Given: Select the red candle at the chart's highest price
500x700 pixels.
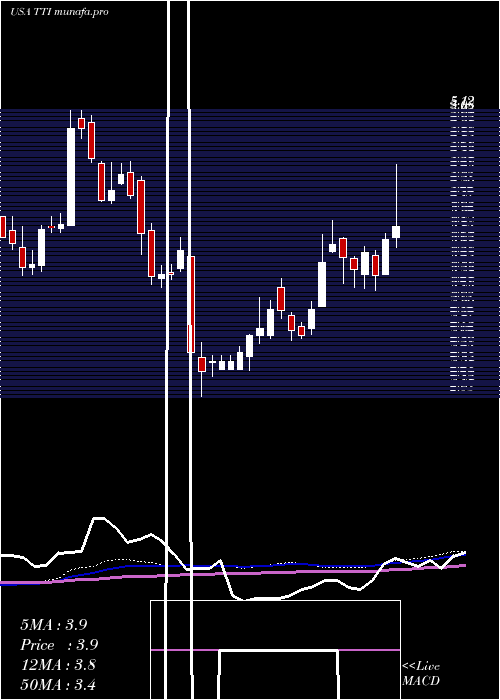Looking at the screenshot, I should pos(81,123).
